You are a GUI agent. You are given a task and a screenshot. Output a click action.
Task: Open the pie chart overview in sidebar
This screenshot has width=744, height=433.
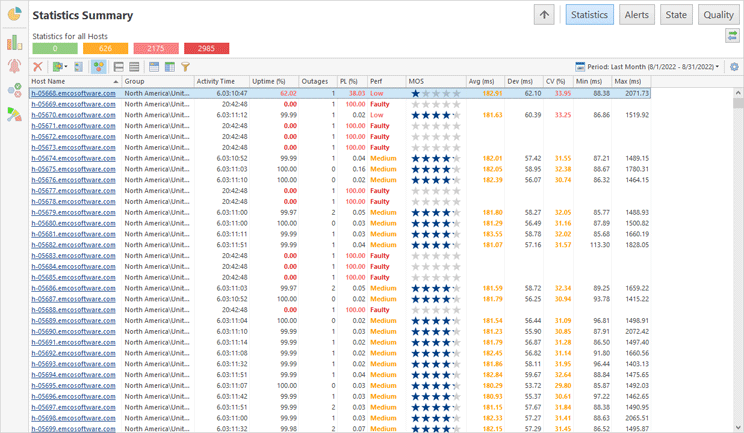click(14, 15)
